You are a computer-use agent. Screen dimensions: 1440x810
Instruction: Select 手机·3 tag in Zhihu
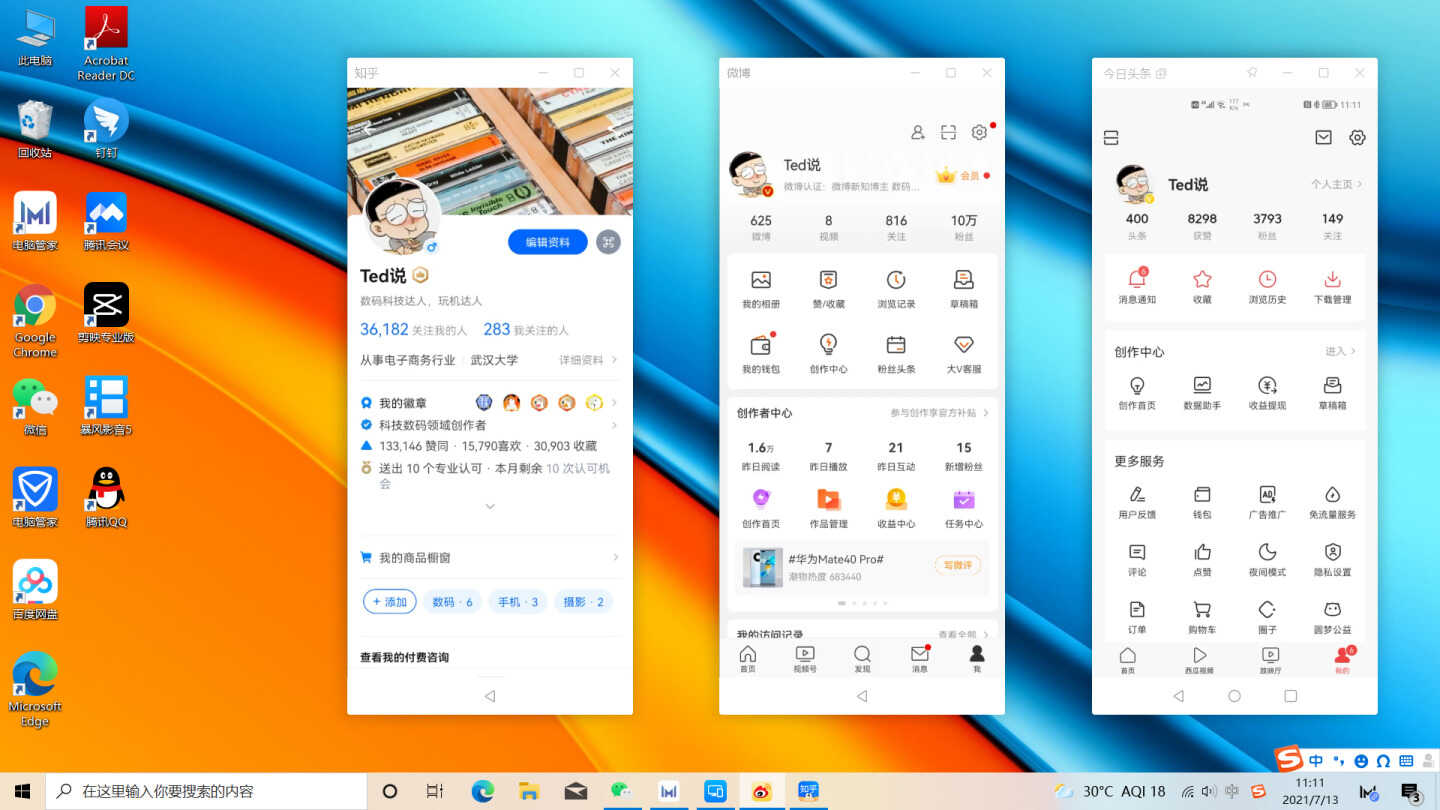tap(518, 602)
